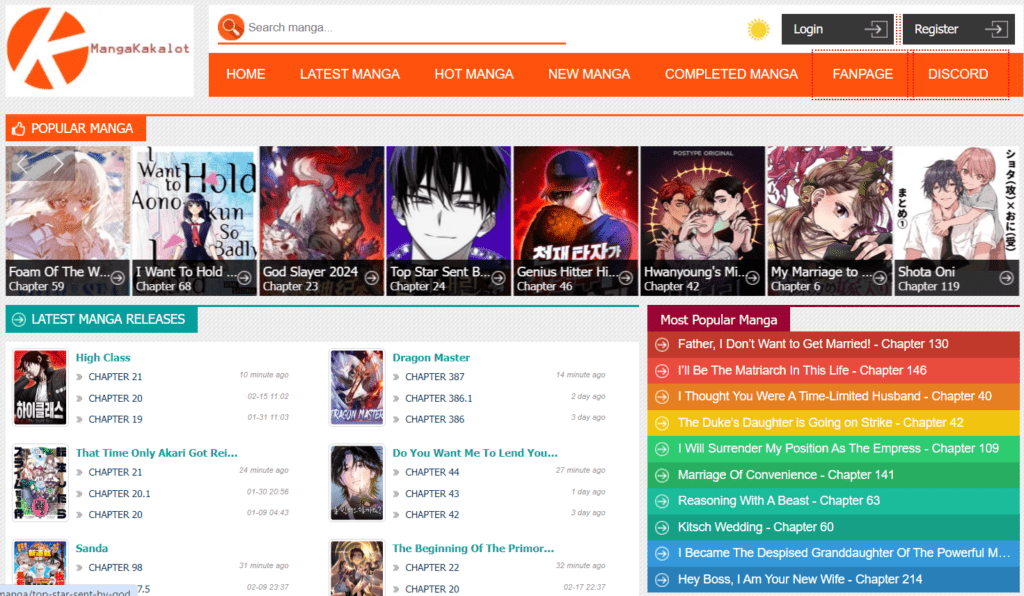Image resolution: width=1024 pixels, height=596 pixels.
Task: Open High Class CHAPTER 20
Action: coord(116,398)
